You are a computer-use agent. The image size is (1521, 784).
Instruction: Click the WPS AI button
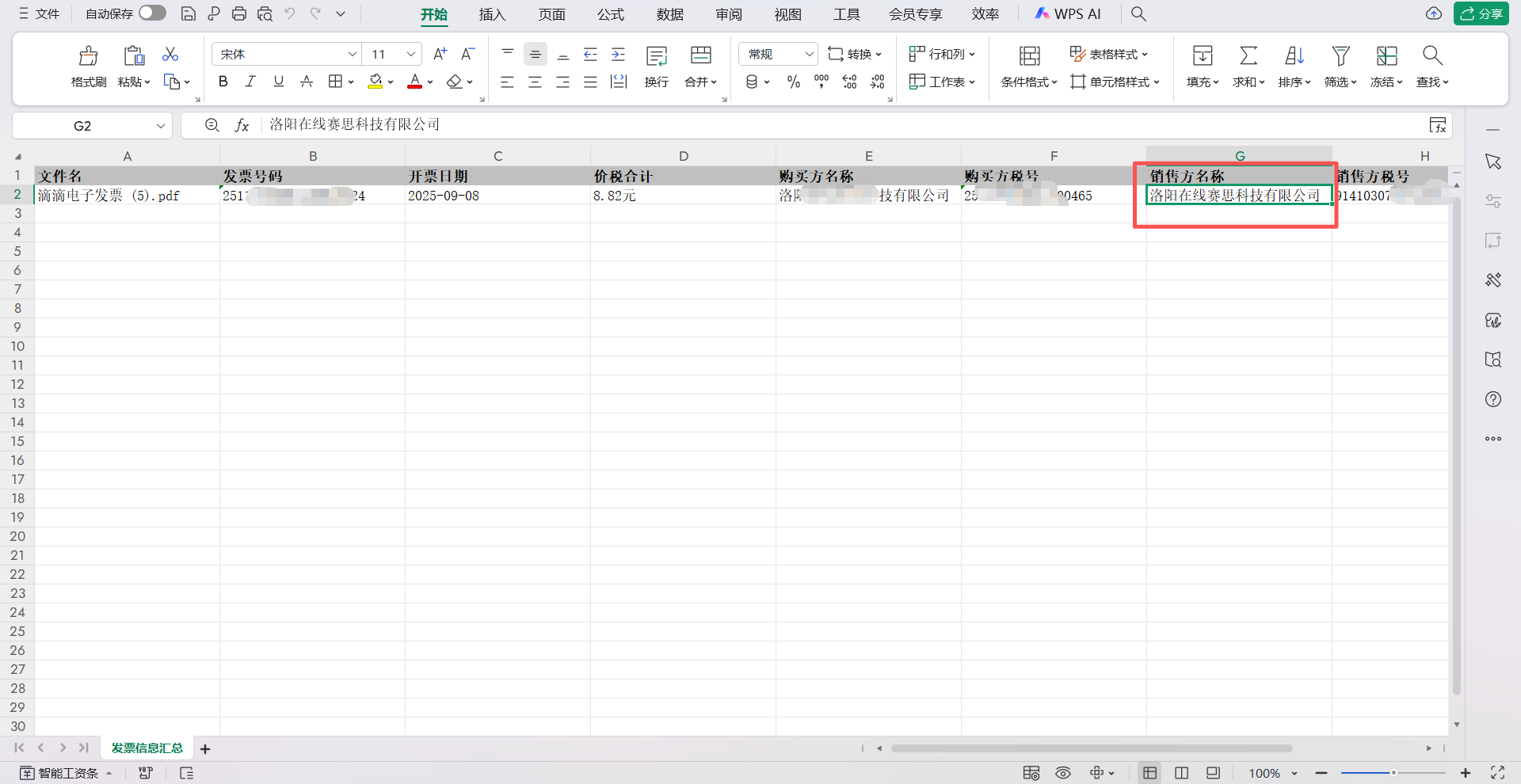pos(1068,13)
